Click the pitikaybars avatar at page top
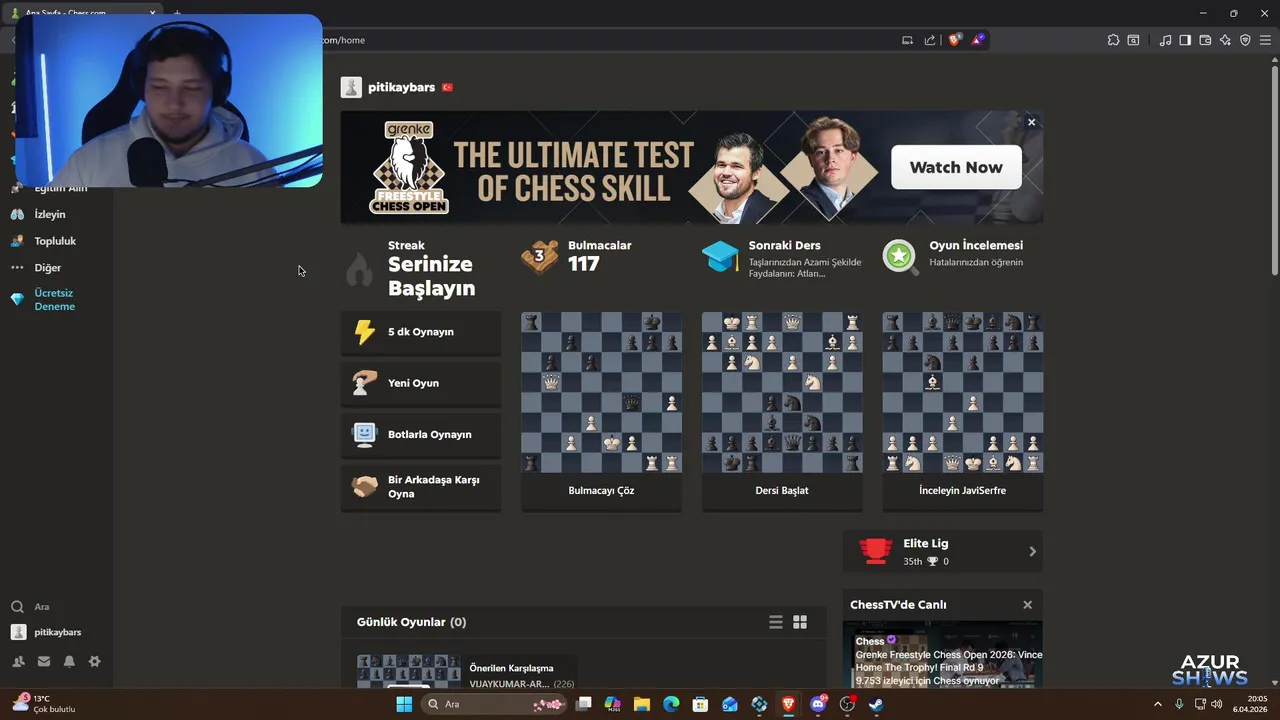1280x720 pixels. coord(351,87)
